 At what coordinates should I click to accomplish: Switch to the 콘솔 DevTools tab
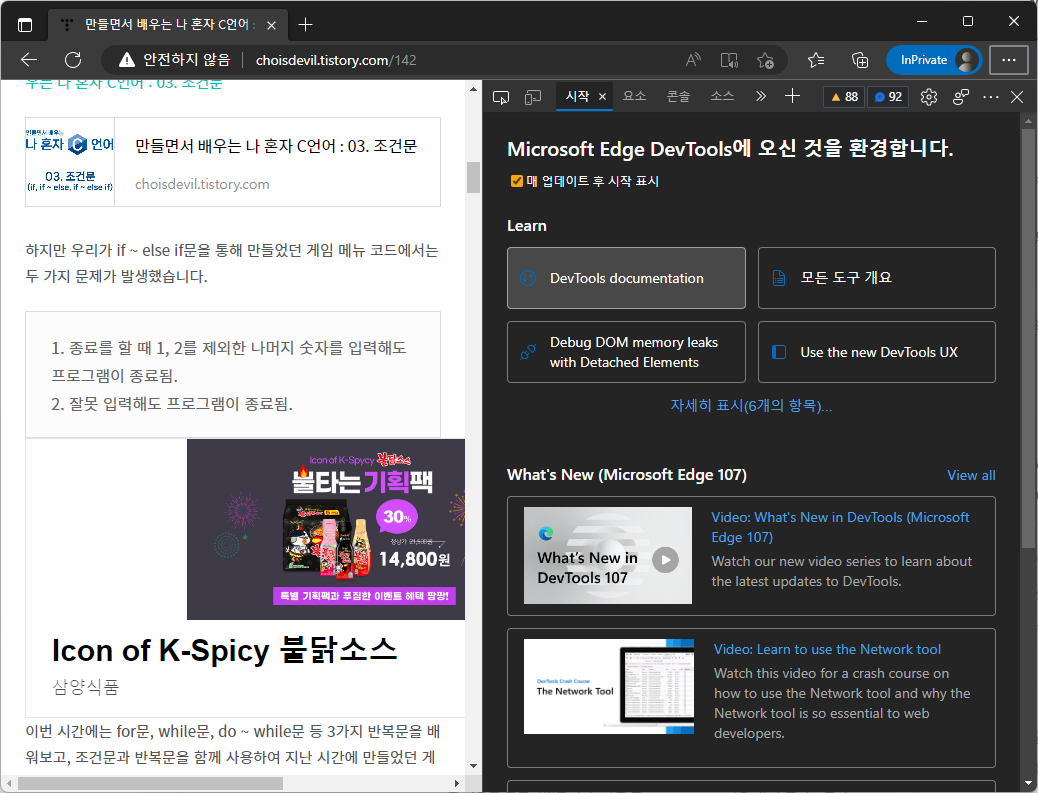[678, 97]
